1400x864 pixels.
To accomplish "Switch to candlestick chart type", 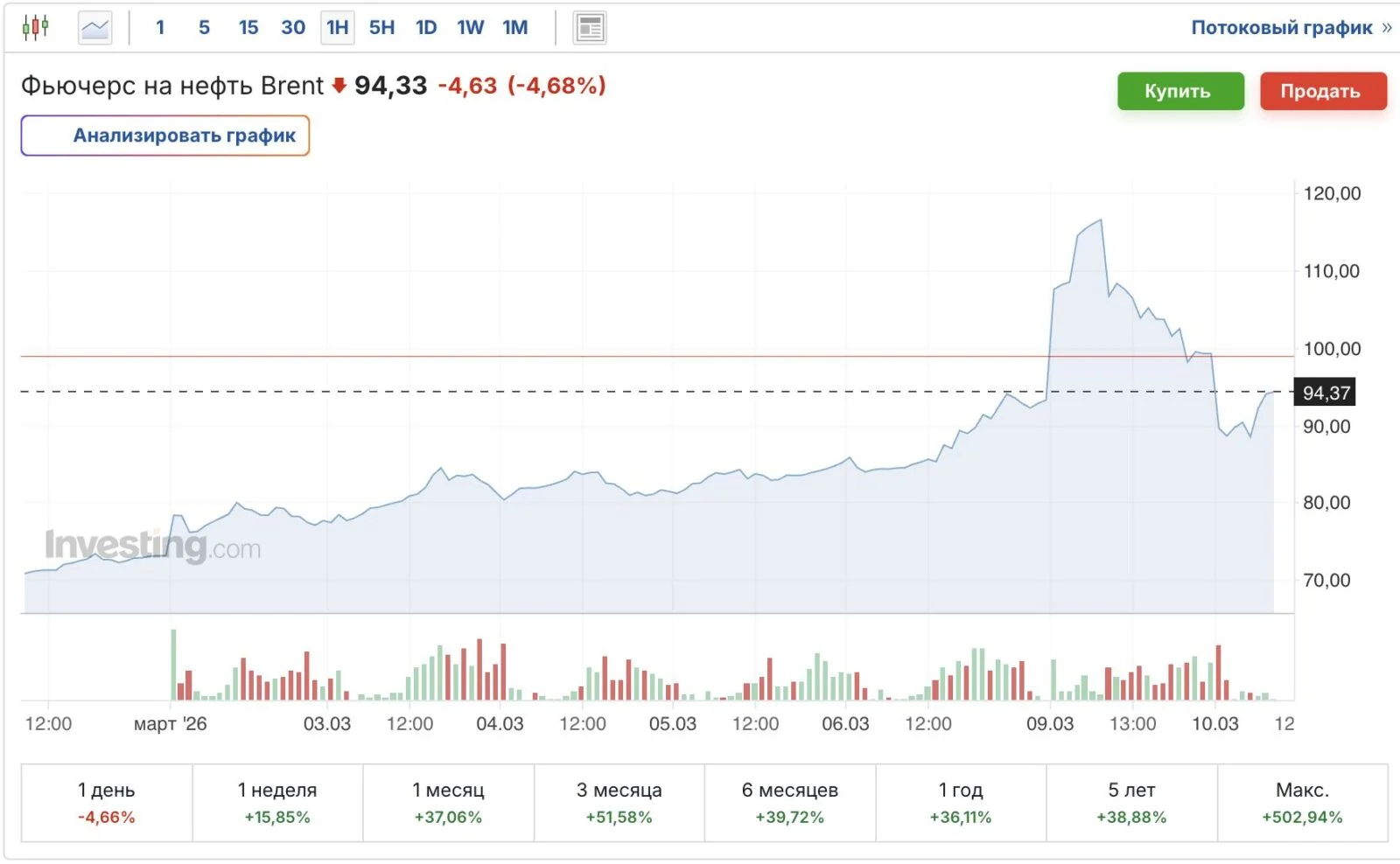I will click(35, 28).
